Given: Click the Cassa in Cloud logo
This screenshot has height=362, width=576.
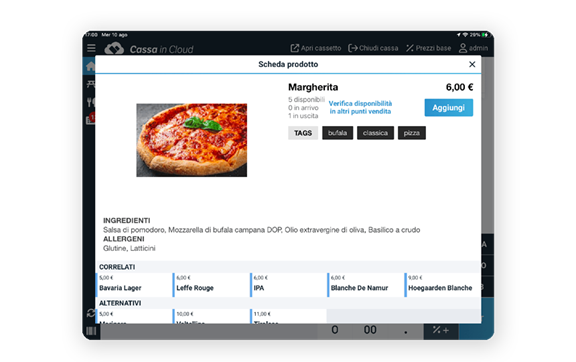Looking at the screenshot, I should click(149, 49).
